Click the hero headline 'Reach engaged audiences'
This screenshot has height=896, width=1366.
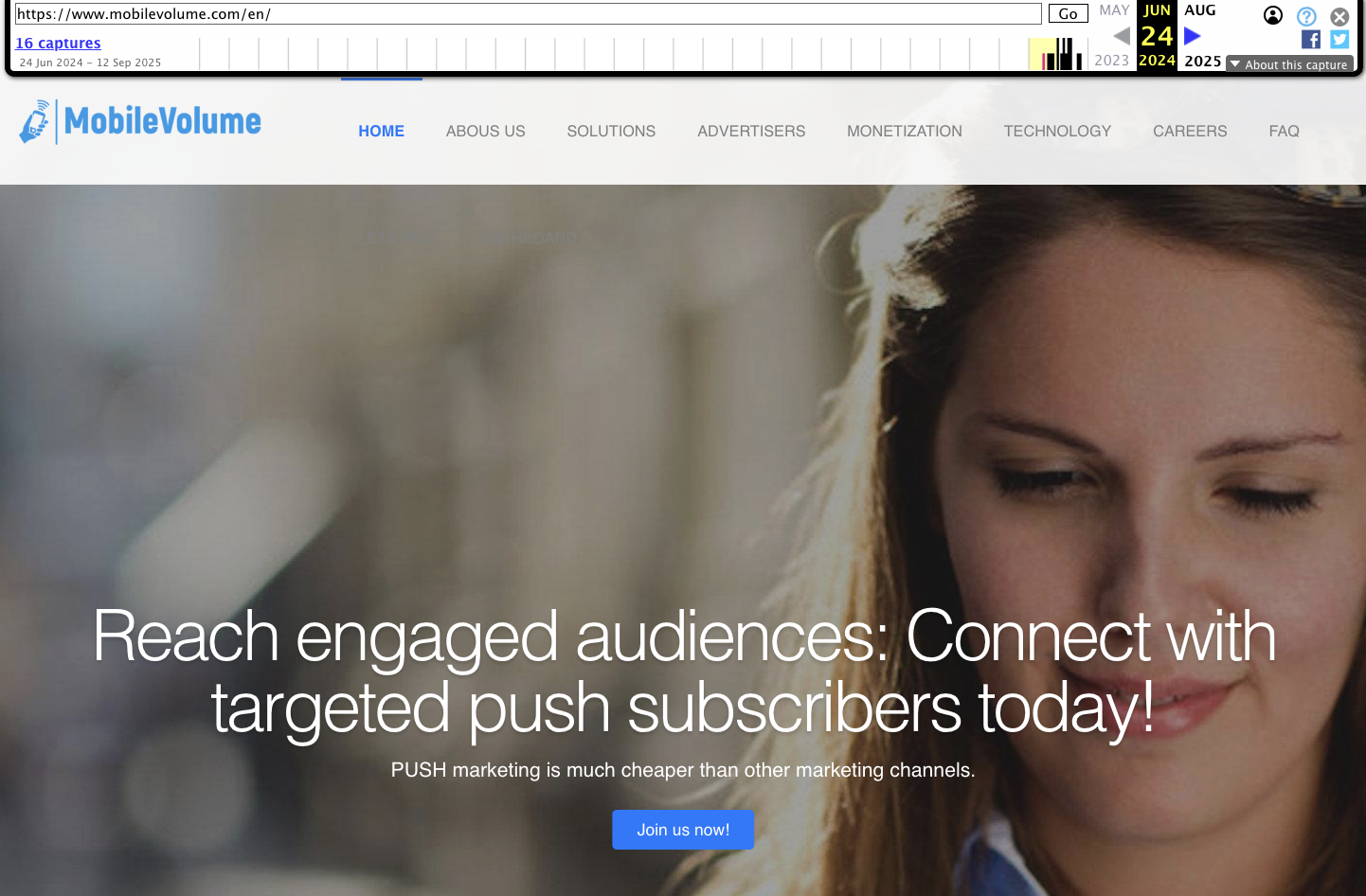(x=685, y=672)
